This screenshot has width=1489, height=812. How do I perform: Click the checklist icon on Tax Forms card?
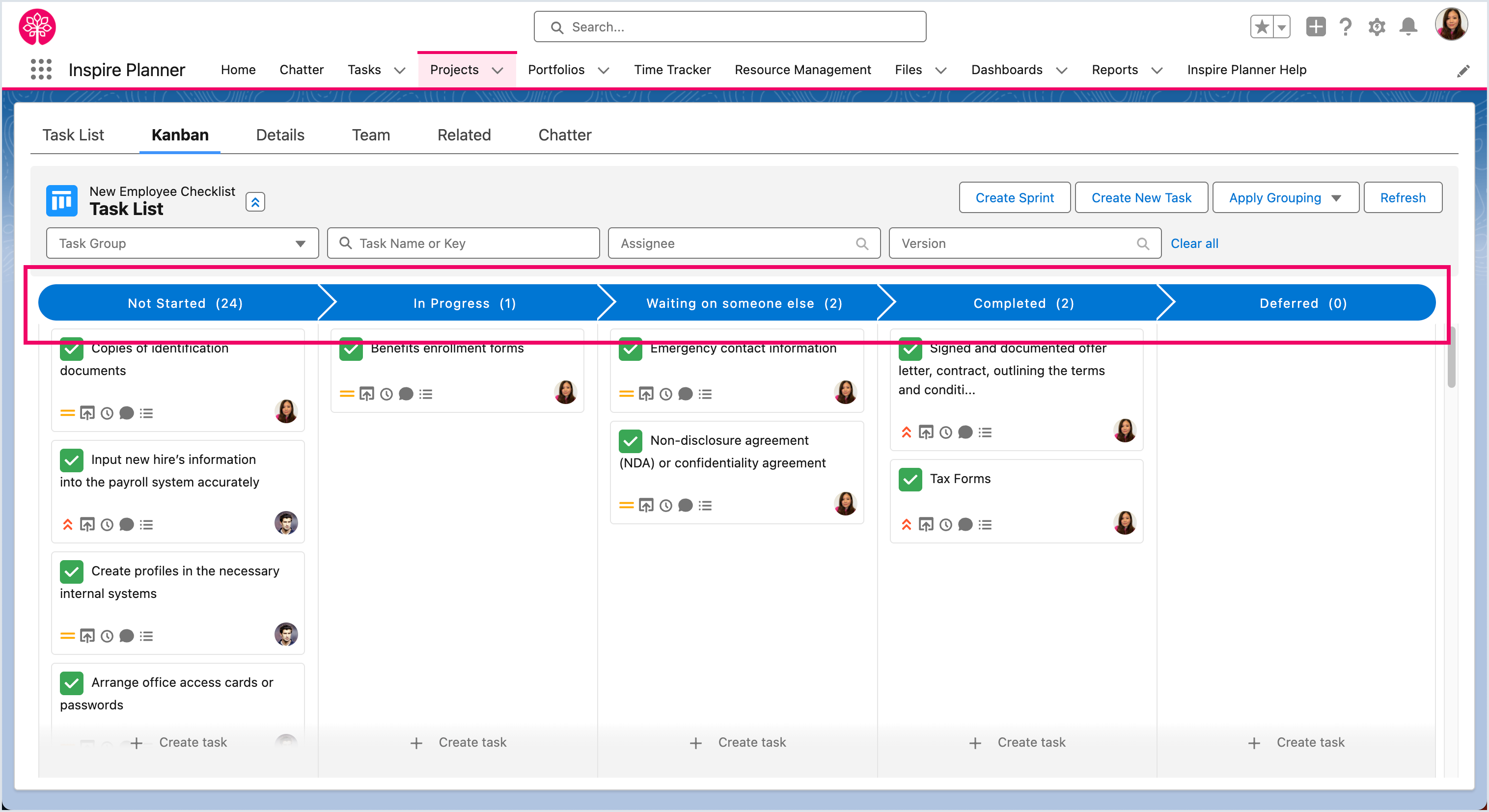[x=985, y=525]
